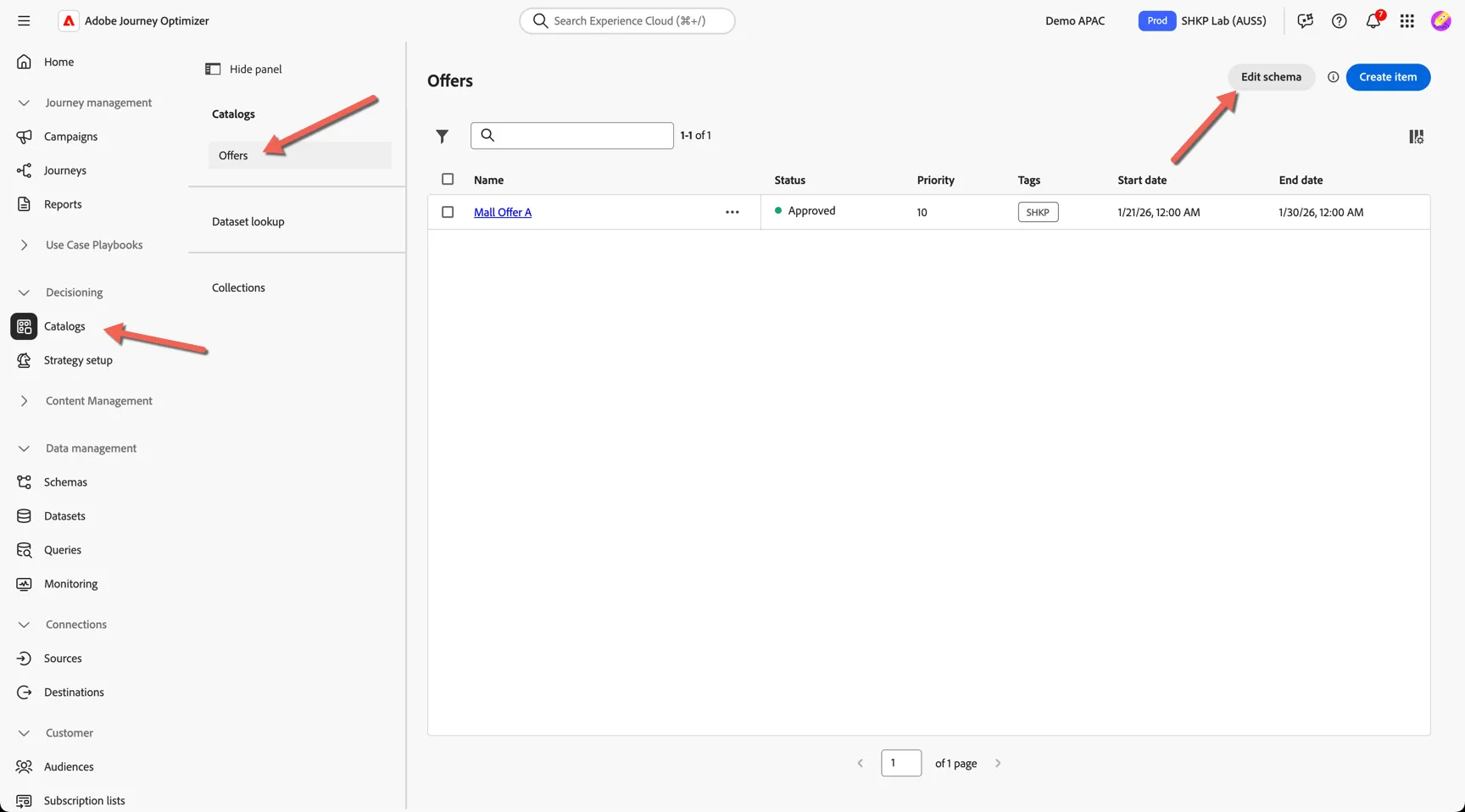Click the Adobe logo icon
The width and height of the screenshot is (1465, 812).
click(x=69, y=20)
